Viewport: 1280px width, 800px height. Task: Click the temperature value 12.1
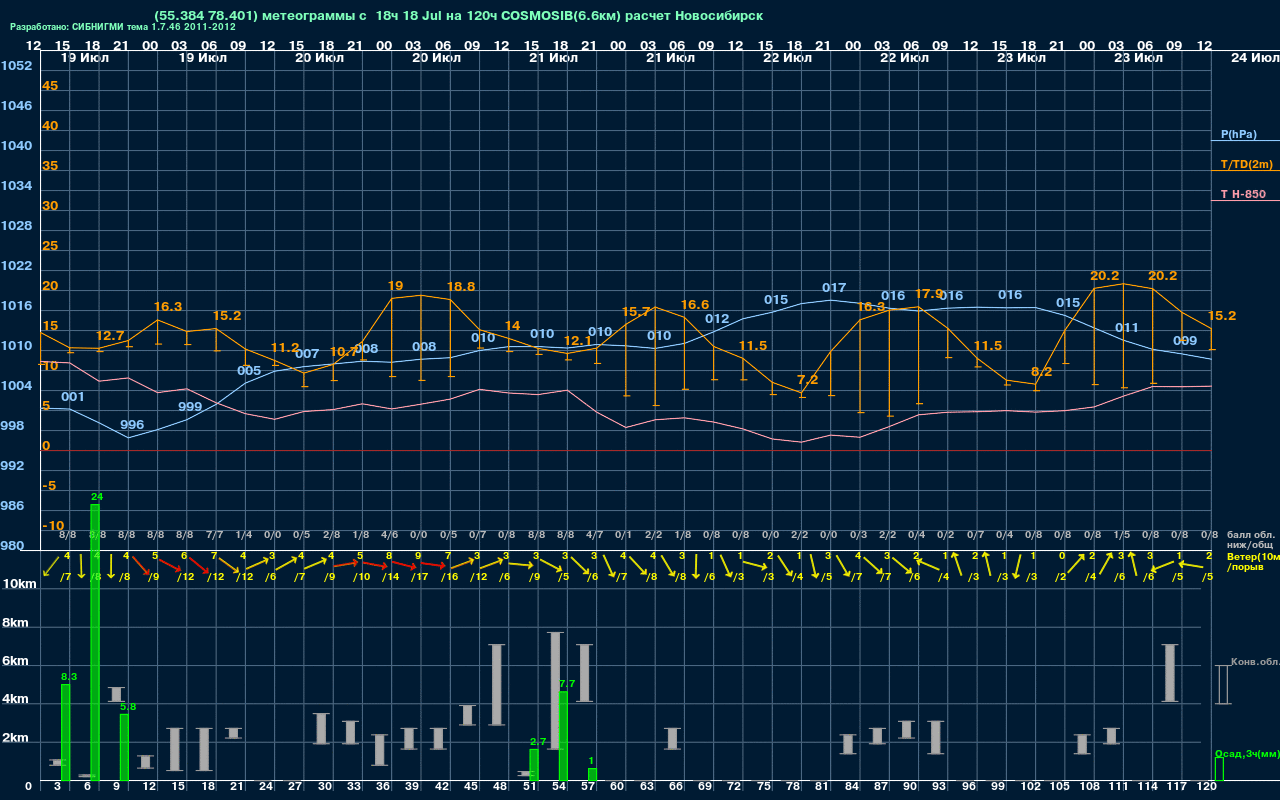[x=578, y=341]
